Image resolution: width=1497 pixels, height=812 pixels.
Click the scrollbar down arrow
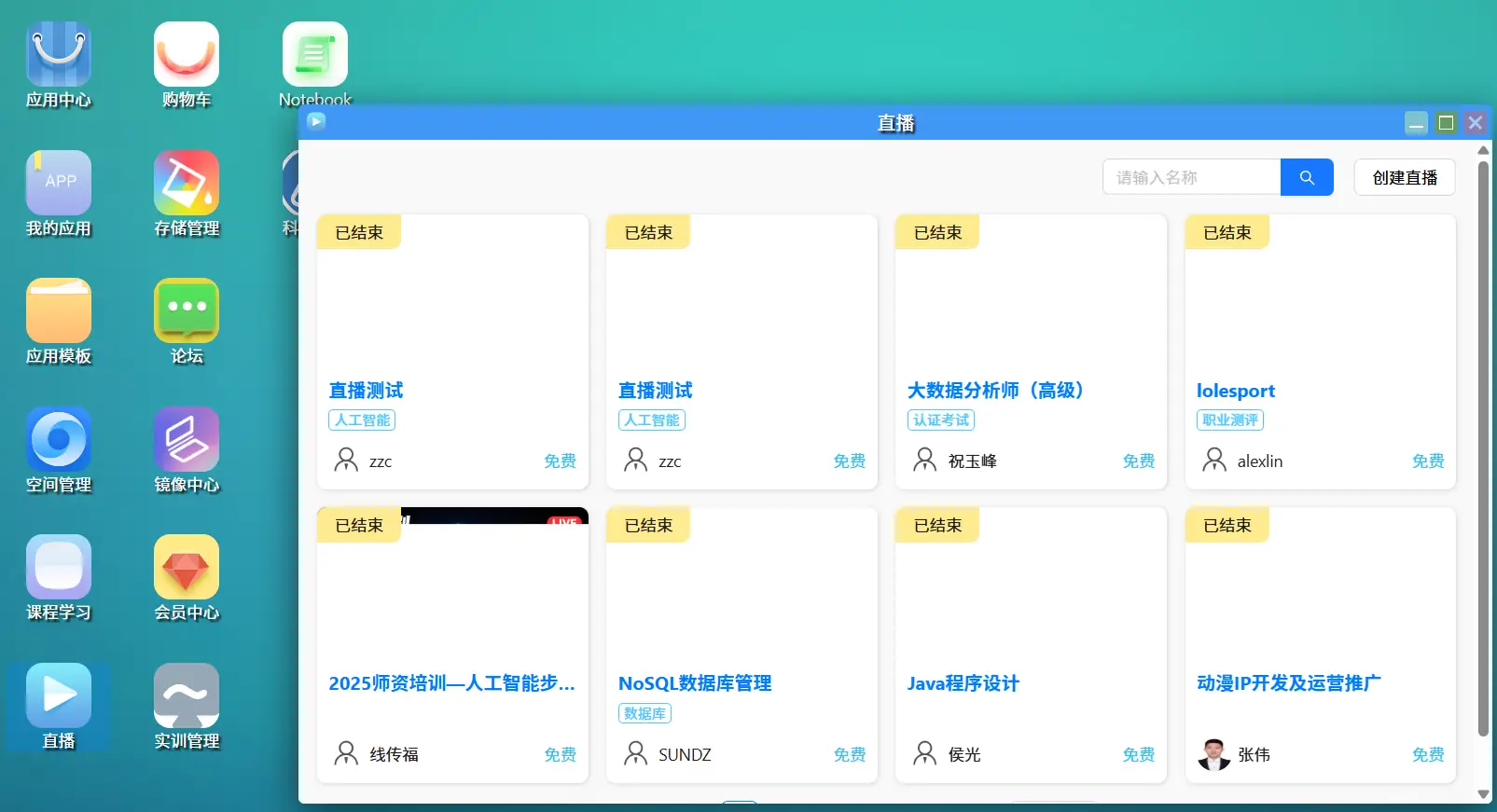[x=1483, y=794]
